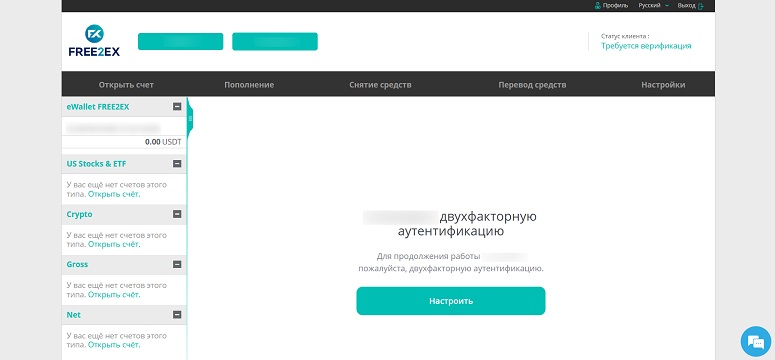Click the Профиль link
The image size is (775, 360).
615,5
